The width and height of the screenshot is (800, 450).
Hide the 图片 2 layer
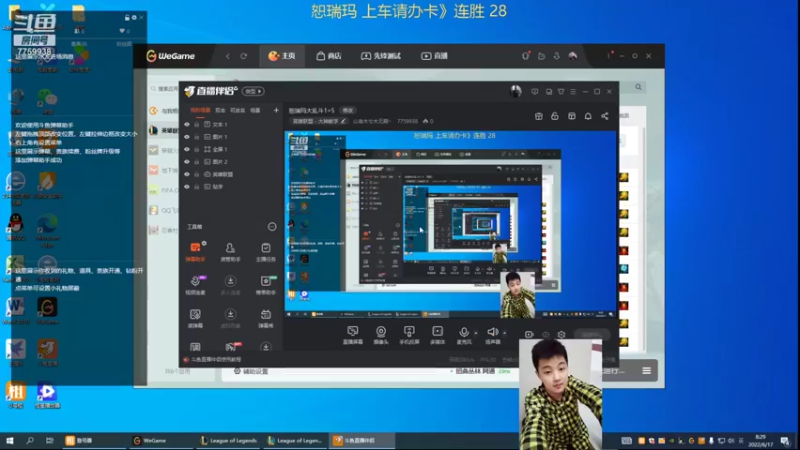187,162
